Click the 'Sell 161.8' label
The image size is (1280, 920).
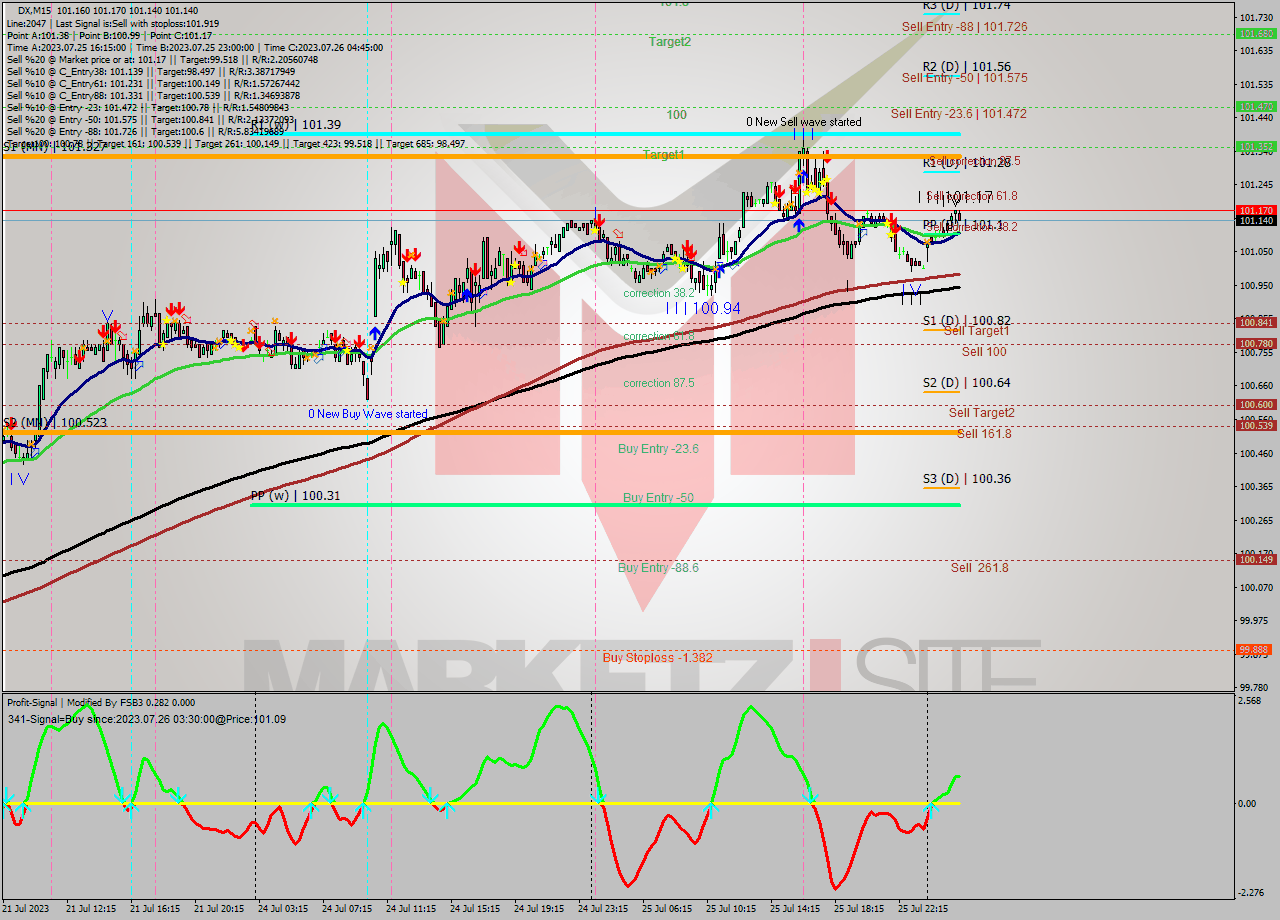(x=983, y=434)
